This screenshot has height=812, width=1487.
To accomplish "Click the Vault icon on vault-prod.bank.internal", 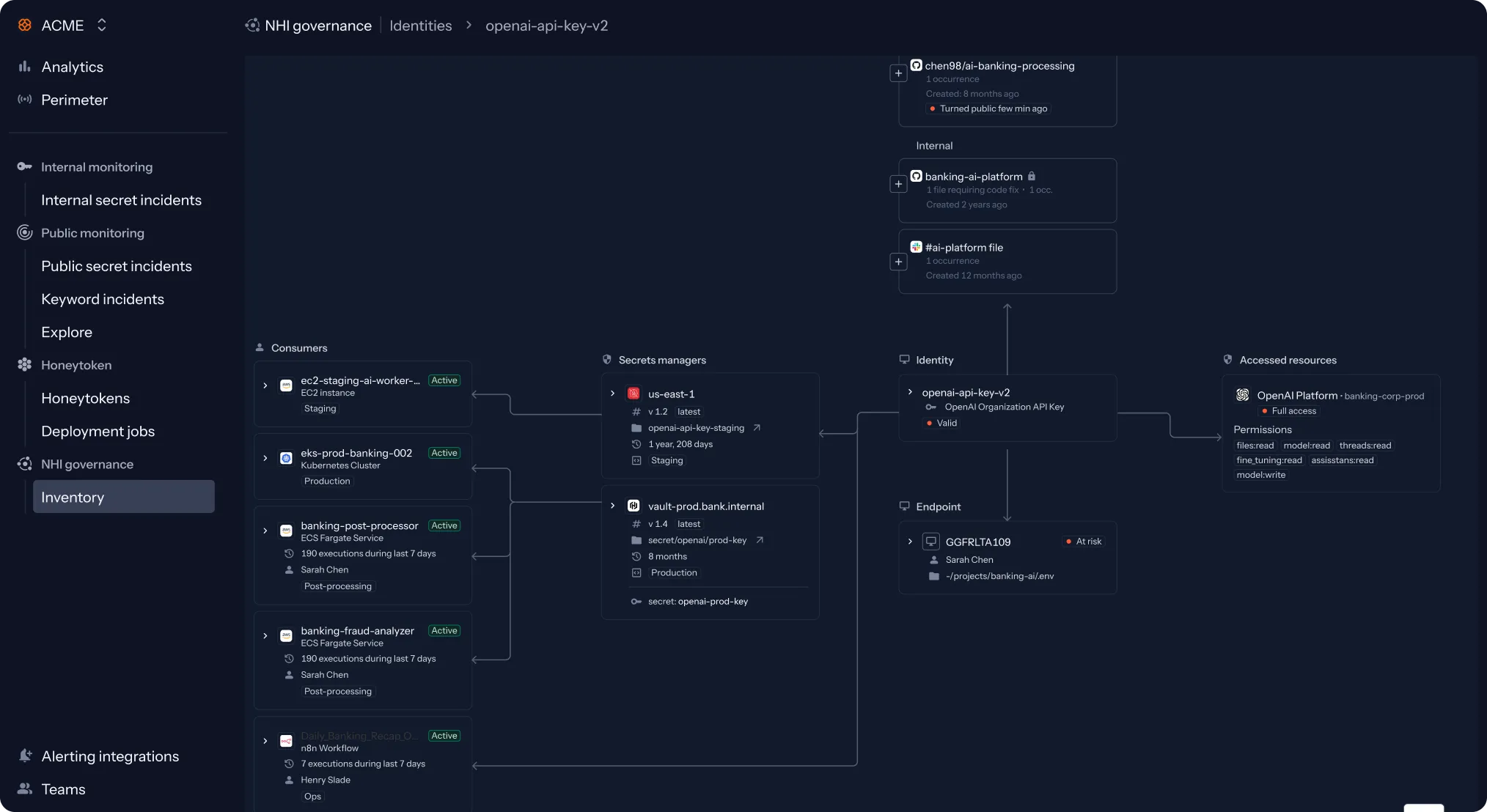I will pyautogui.click(x=634, y=506).
